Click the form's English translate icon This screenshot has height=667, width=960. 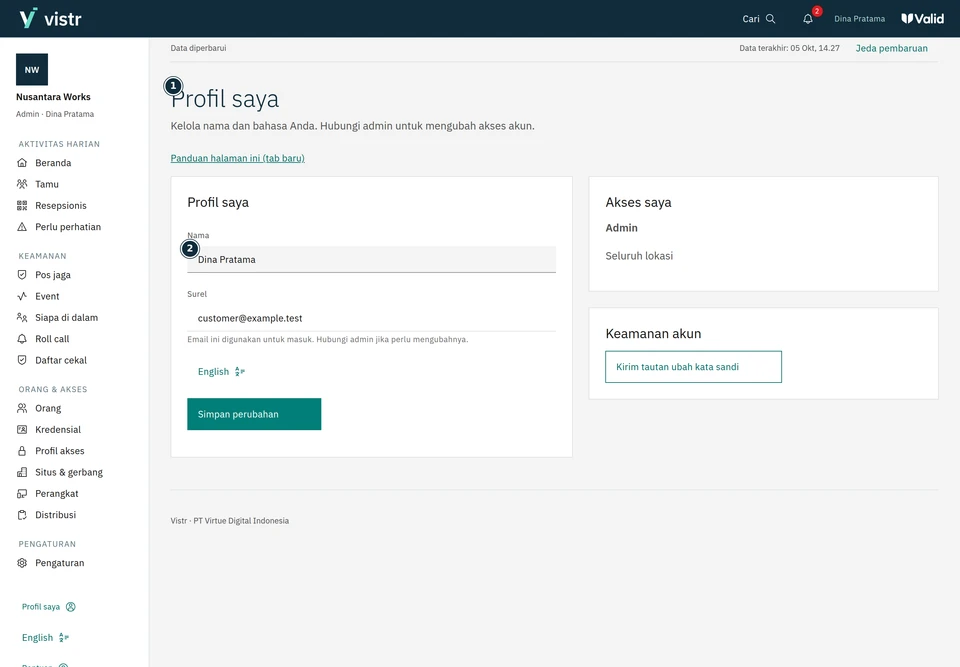[x=240, y=372]
